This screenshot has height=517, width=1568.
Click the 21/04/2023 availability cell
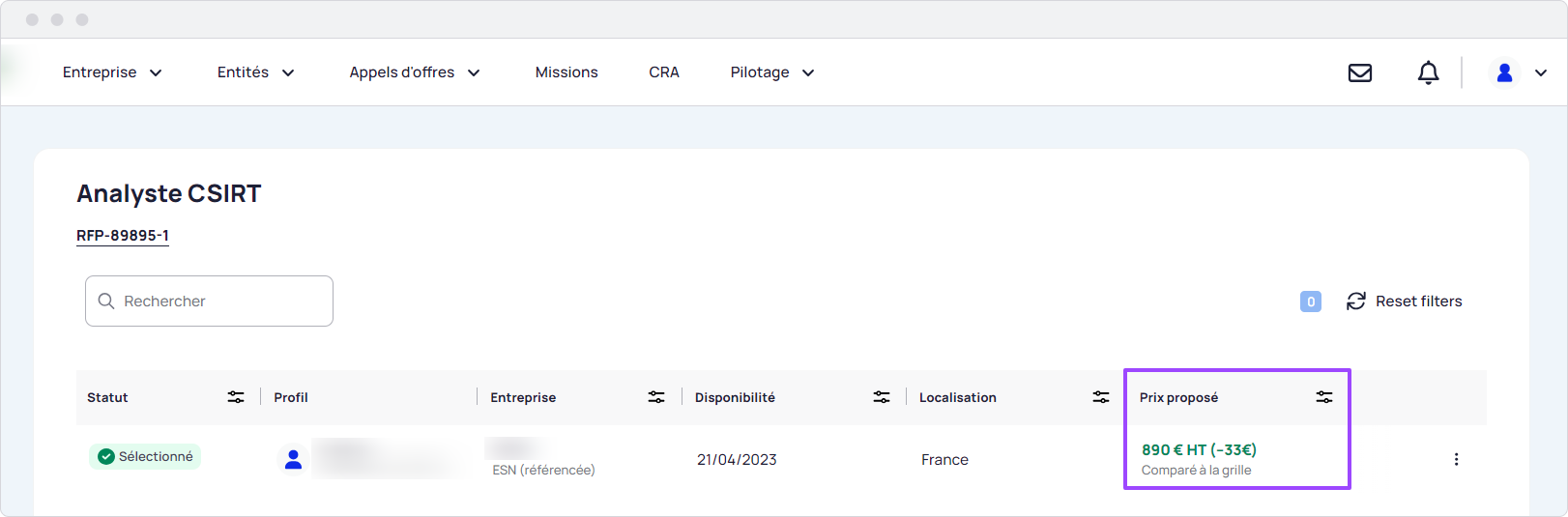tap(737, 459)
